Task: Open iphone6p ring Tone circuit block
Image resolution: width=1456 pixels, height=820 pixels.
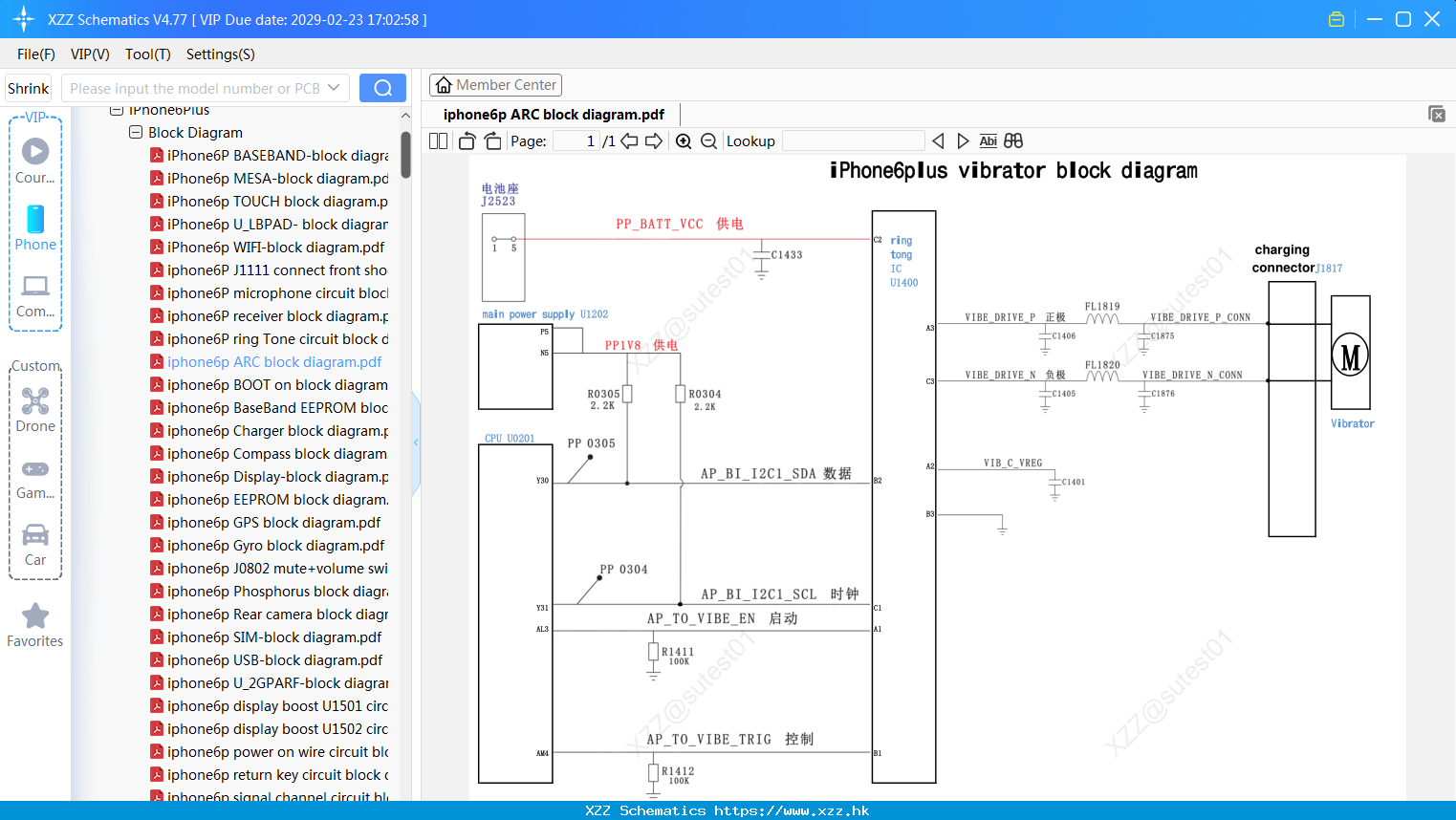Action: 270,338
